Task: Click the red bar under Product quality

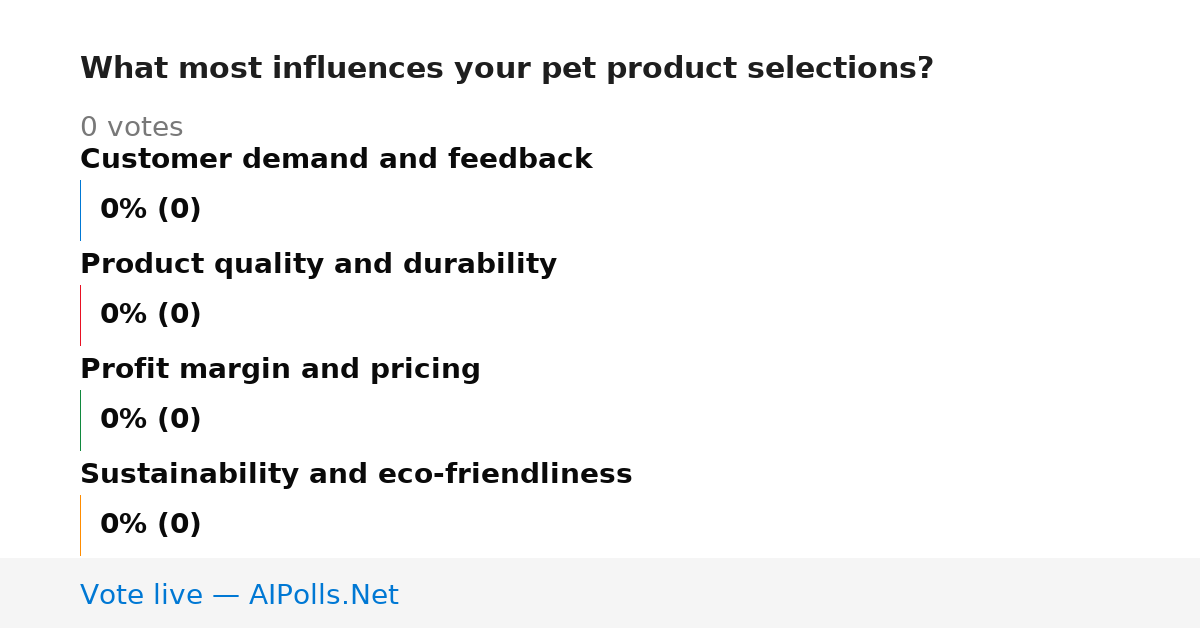Action: [80, 315]
